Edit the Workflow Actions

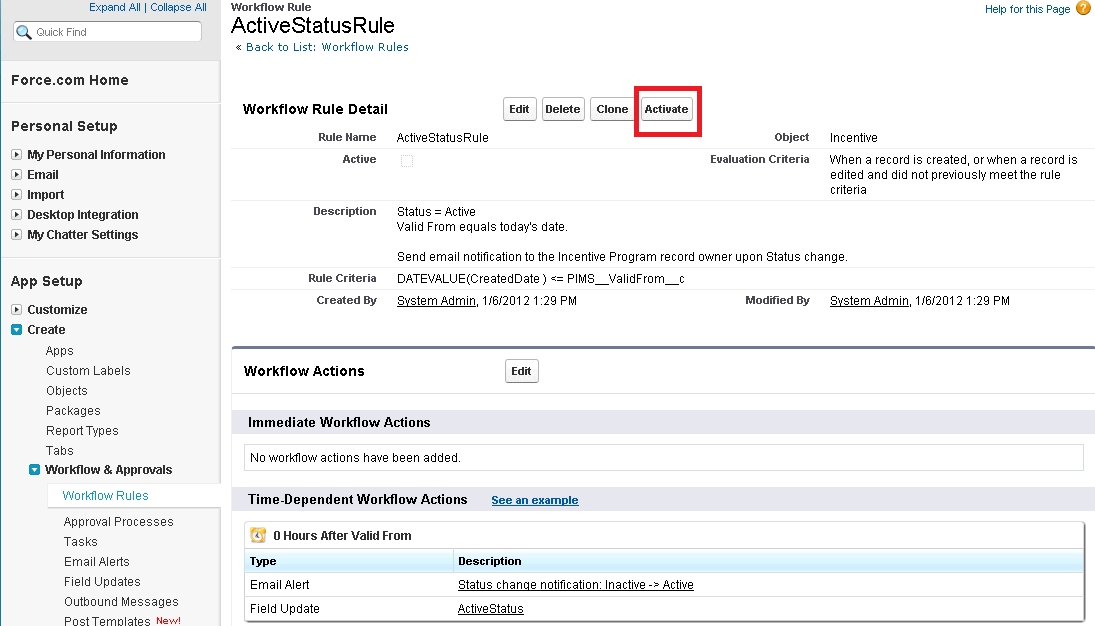521,371
